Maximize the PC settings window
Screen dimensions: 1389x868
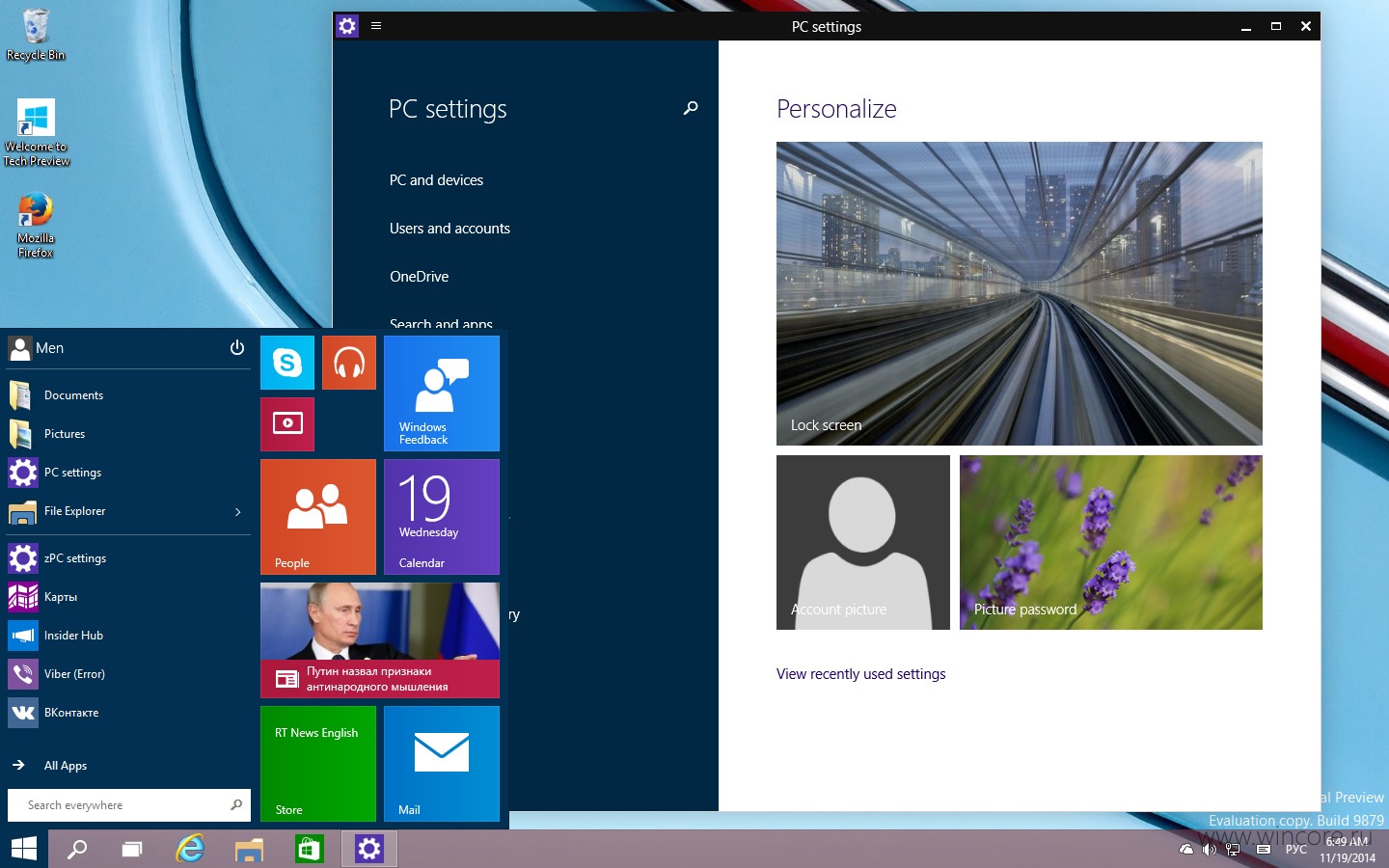tap(1276, 27)
